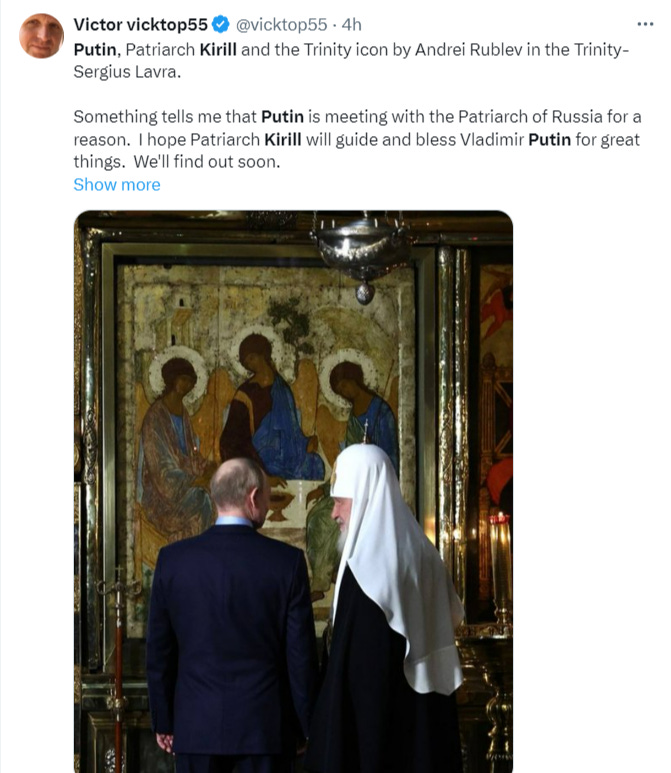Open Victor vicktop55's profile avatar

click(x=41, y=35)
